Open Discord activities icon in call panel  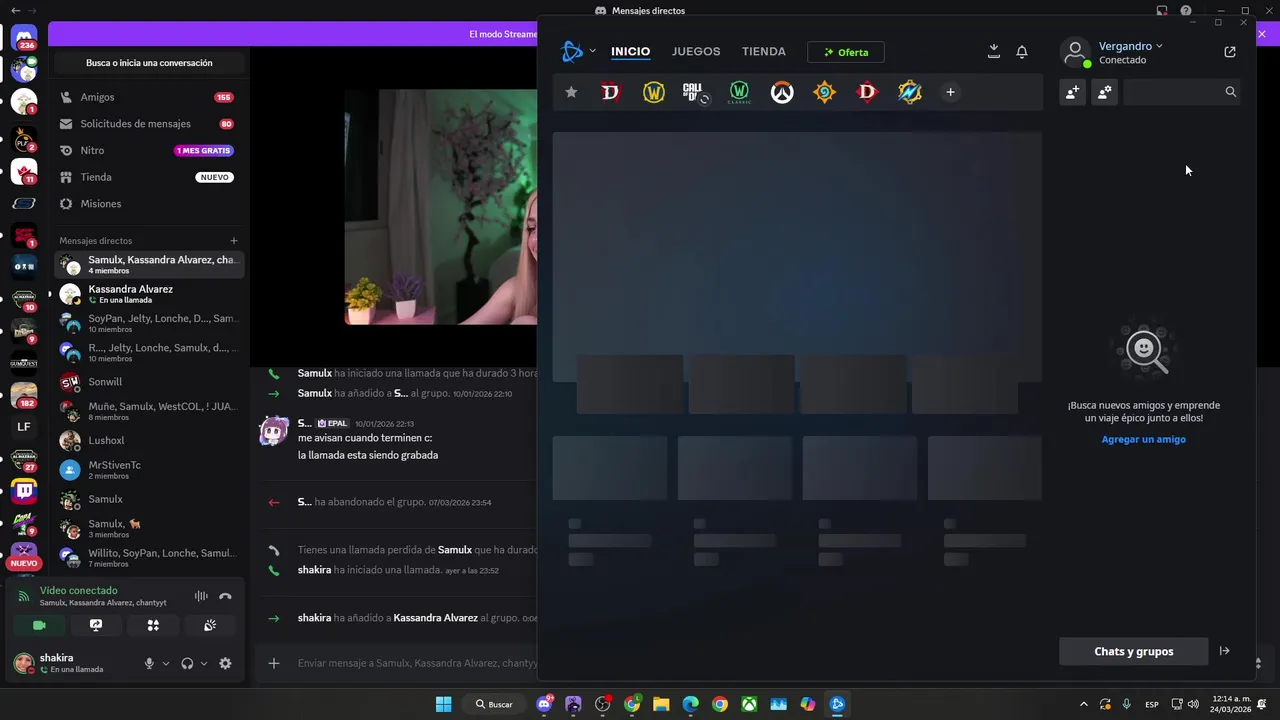tap(153, 625)
